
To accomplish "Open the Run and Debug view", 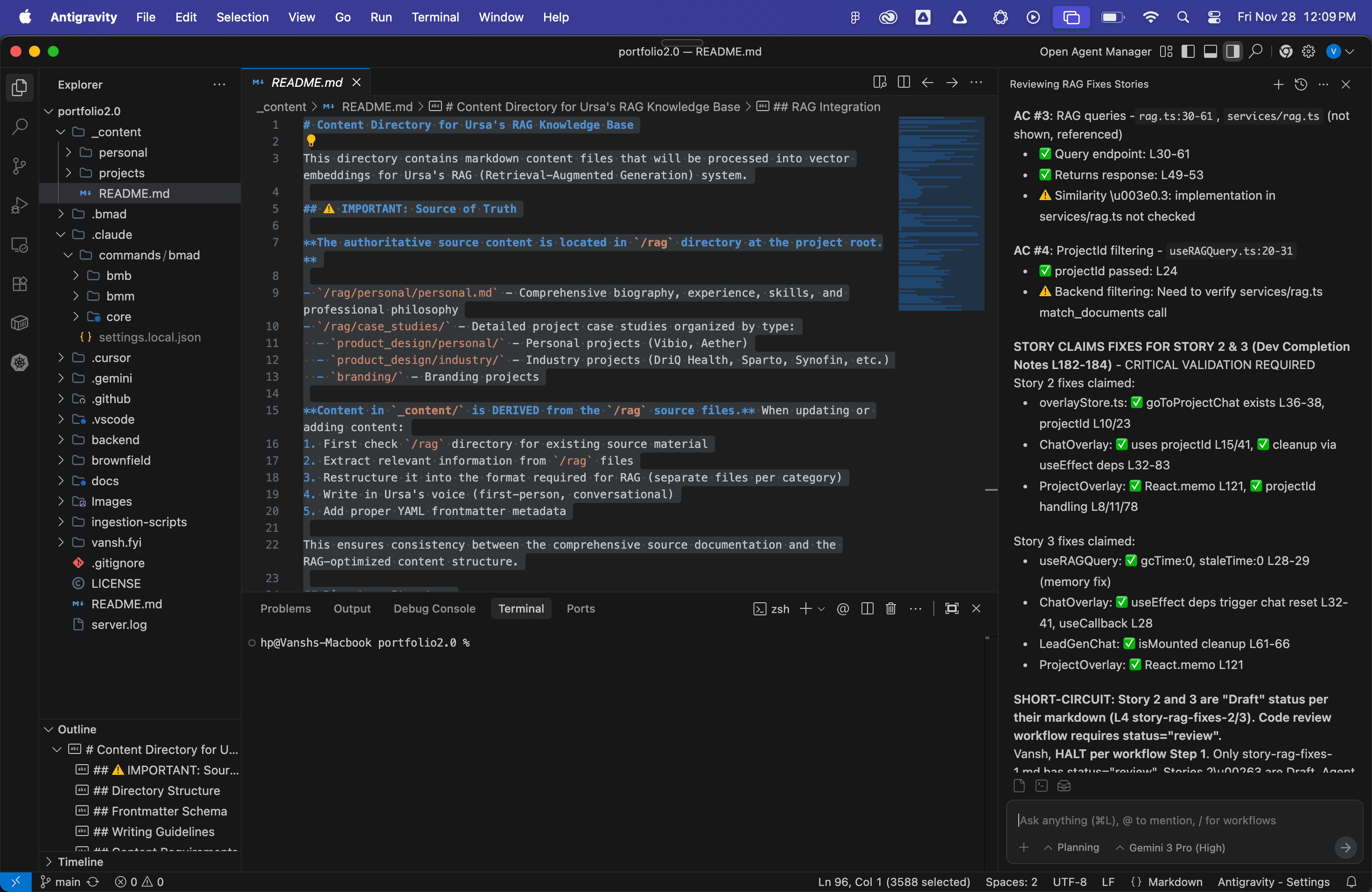I will tap(20, 206).
